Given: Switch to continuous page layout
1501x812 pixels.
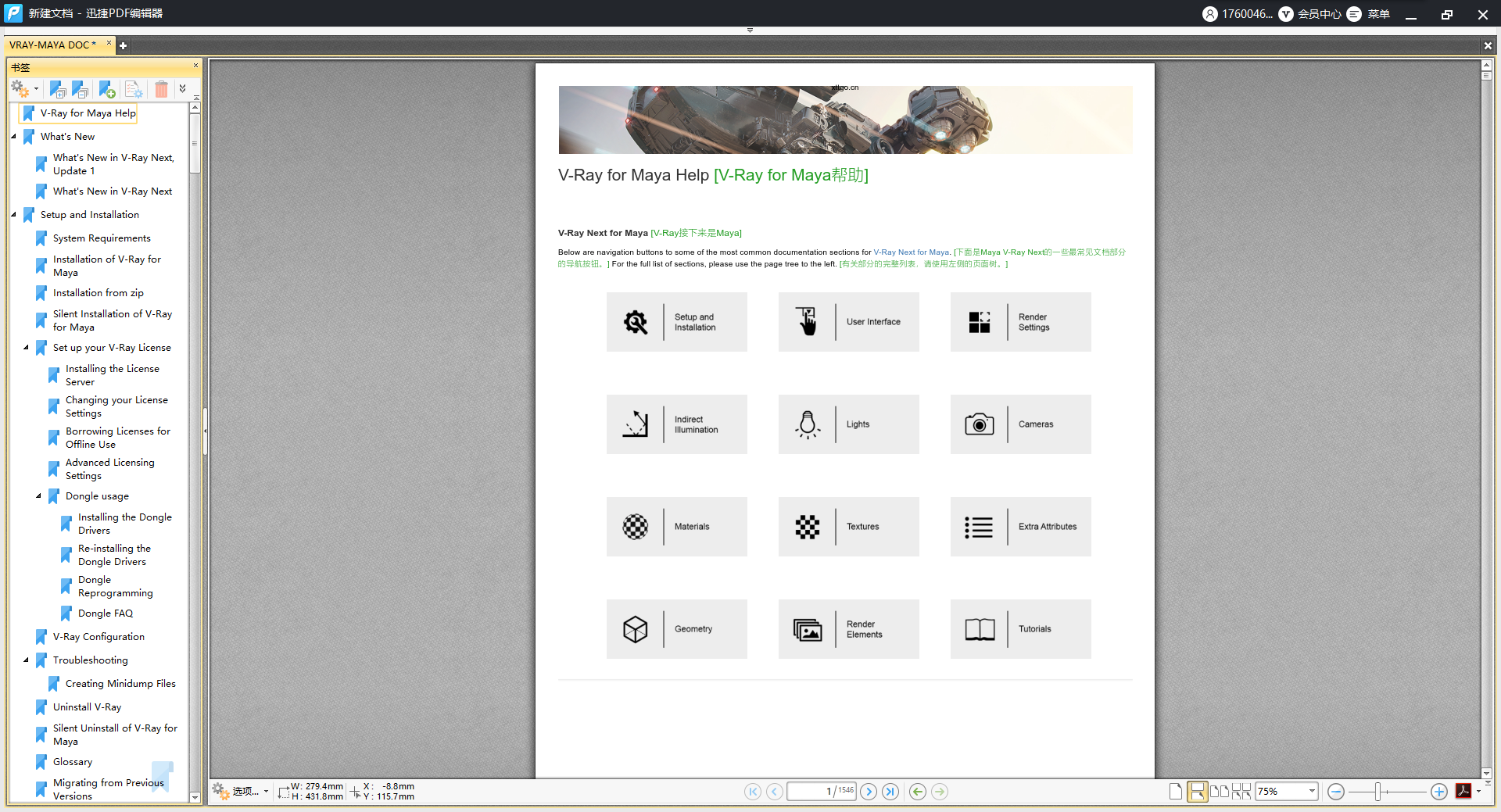Looking at the screenshot, I should coord(1197,792).
